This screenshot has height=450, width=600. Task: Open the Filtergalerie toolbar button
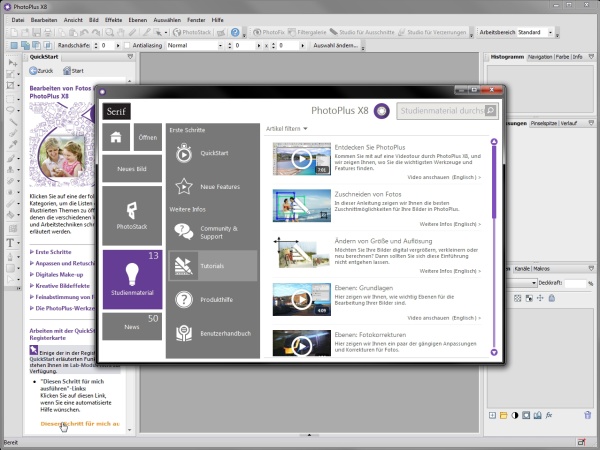tap(307, 33)
